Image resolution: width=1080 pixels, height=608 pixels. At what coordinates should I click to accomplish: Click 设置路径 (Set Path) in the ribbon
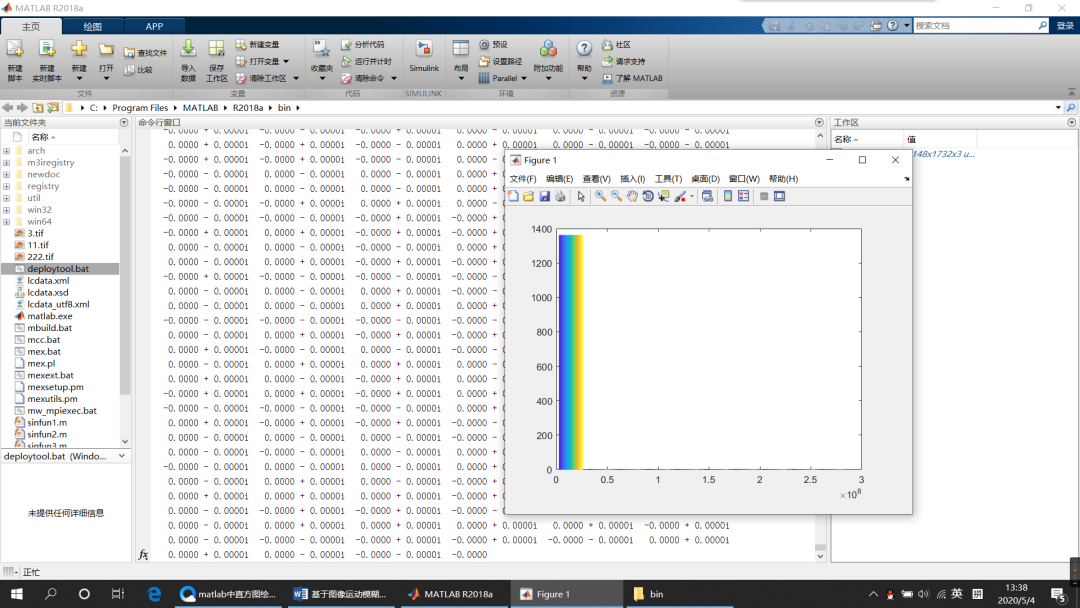tap(501, 61)
